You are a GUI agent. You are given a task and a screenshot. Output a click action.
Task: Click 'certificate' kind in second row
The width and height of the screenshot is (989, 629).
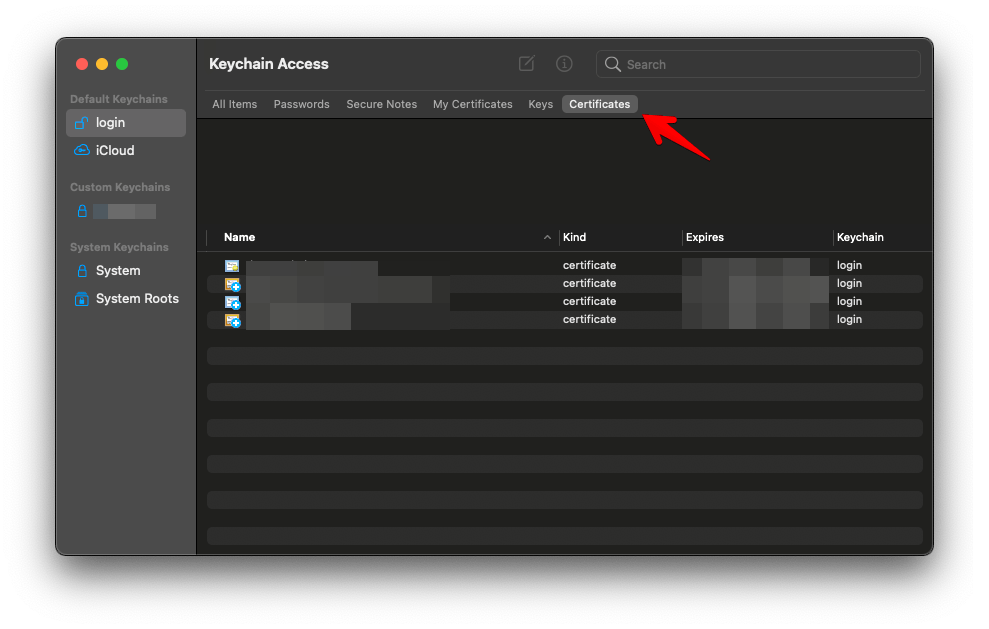coord(589,283)
